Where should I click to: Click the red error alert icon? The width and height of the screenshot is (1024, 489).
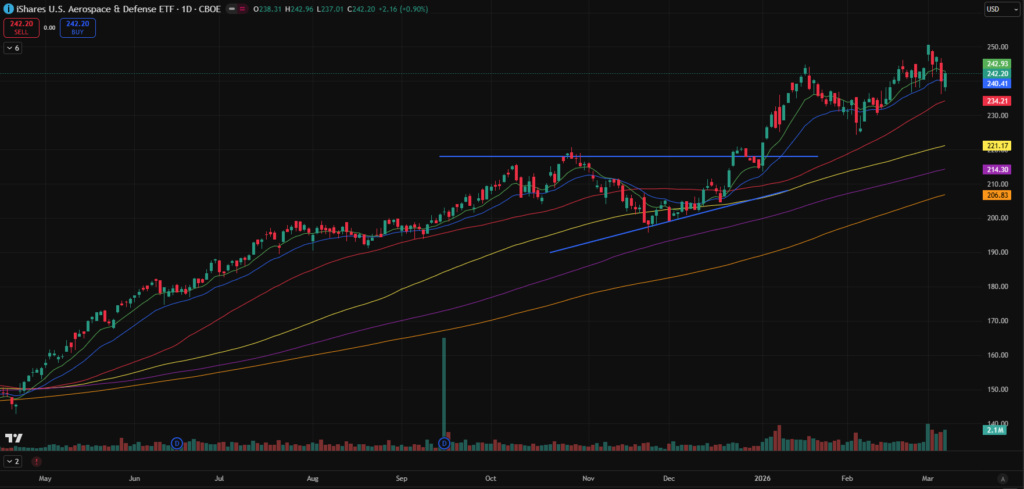coord(36,462)
